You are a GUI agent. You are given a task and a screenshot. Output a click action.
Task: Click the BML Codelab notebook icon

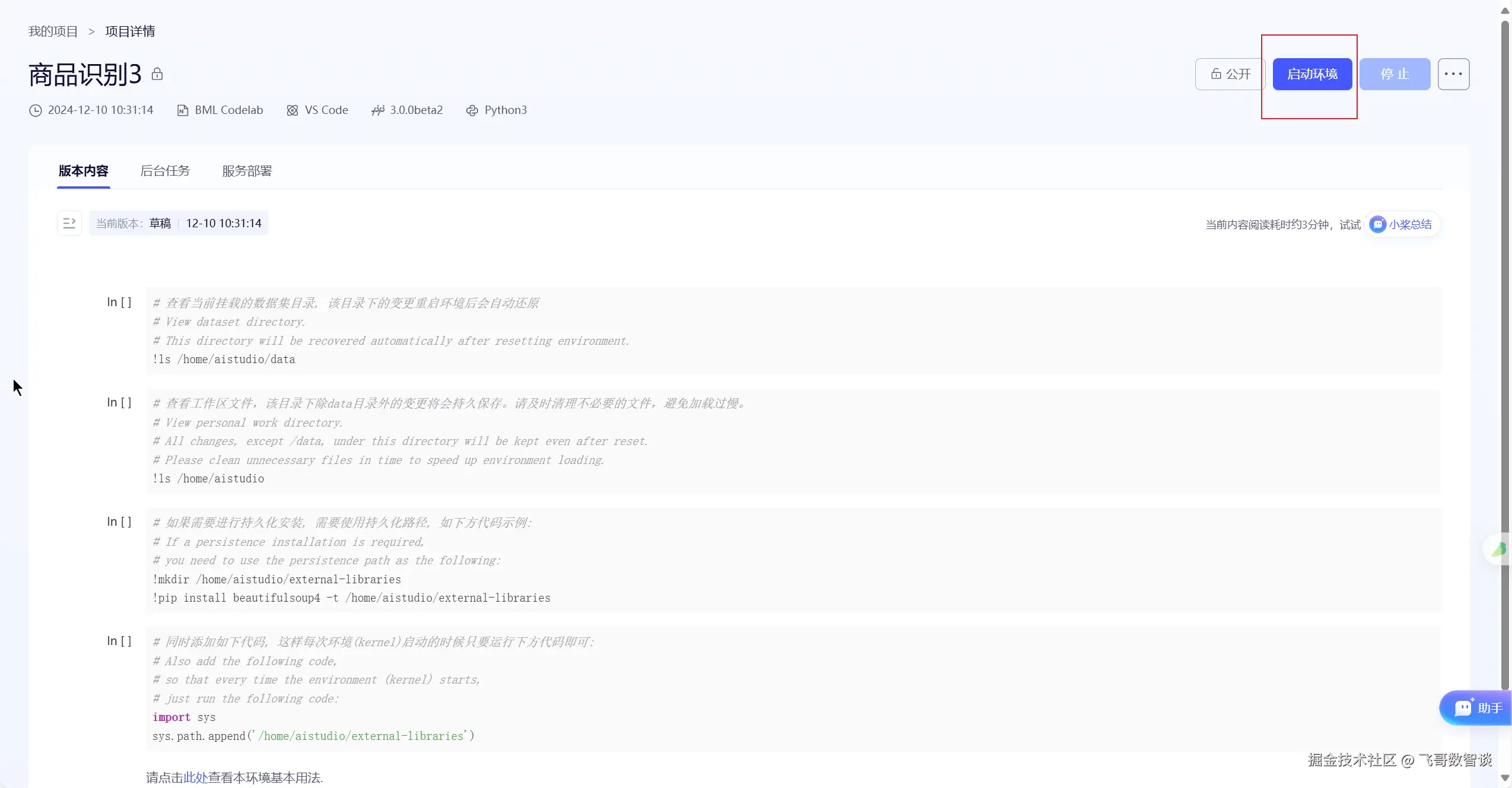(x=183, y=110)
